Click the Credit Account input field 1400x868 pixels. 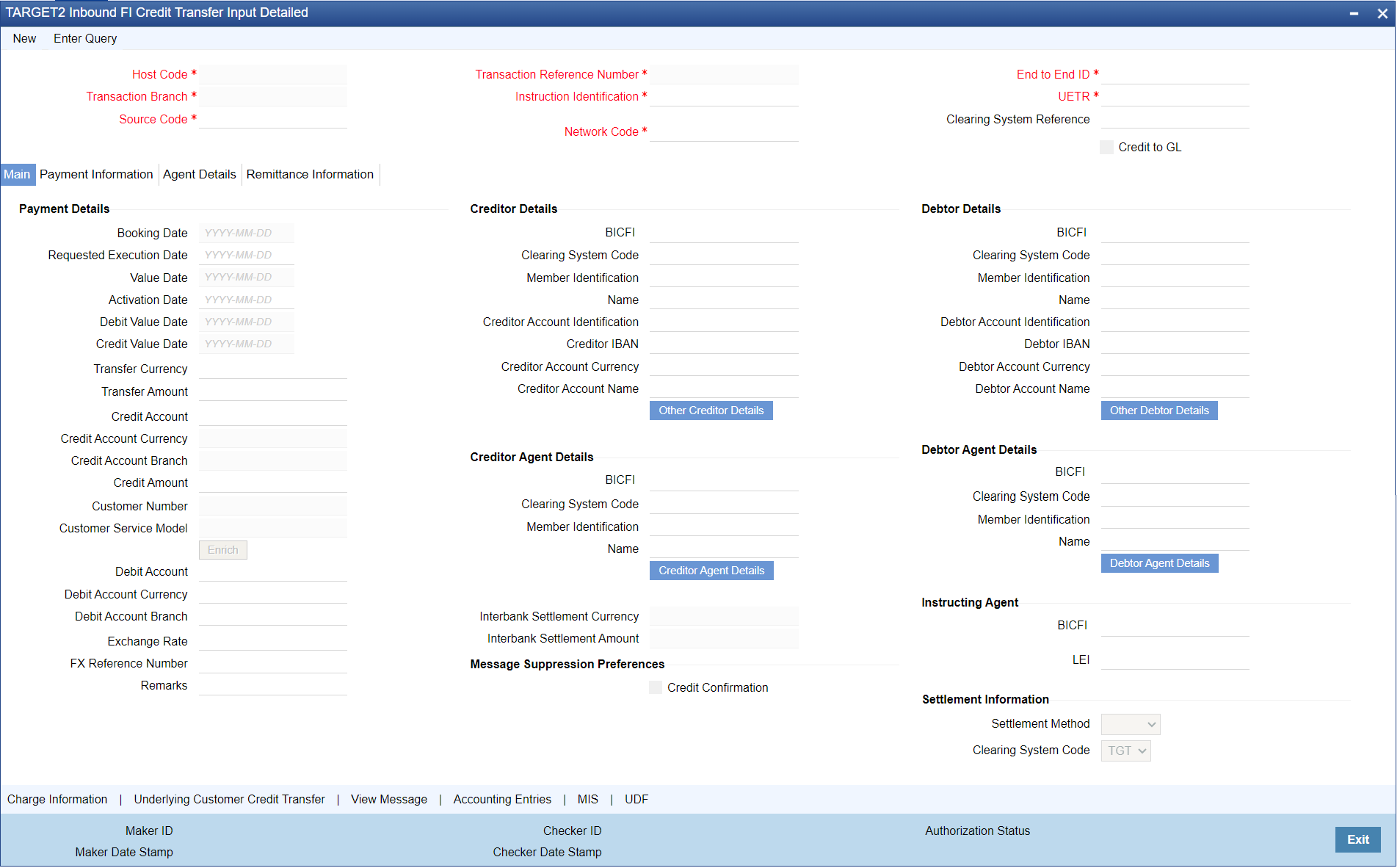tap(273, 416)
